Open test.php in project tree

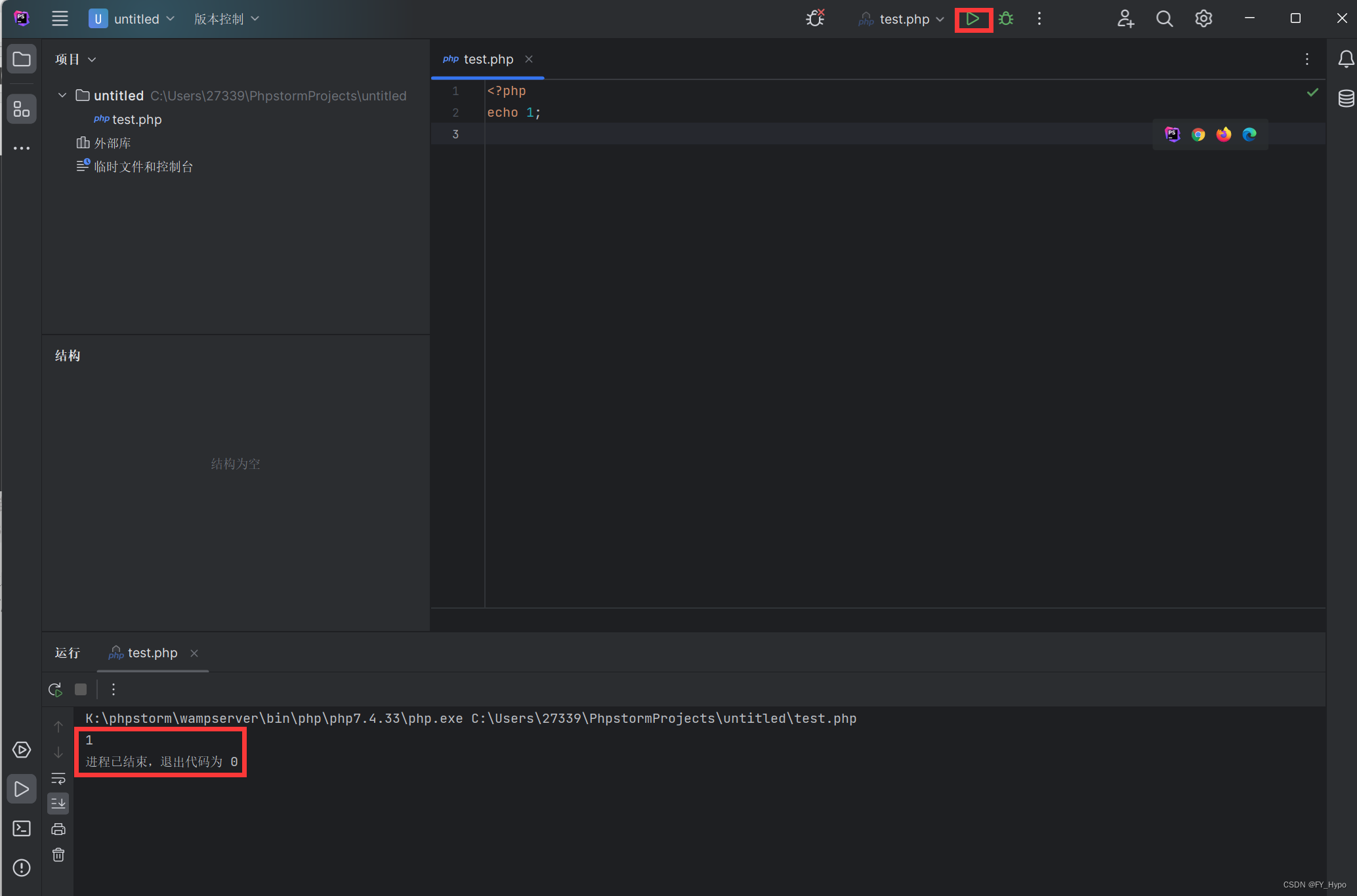tap(136, 119)
